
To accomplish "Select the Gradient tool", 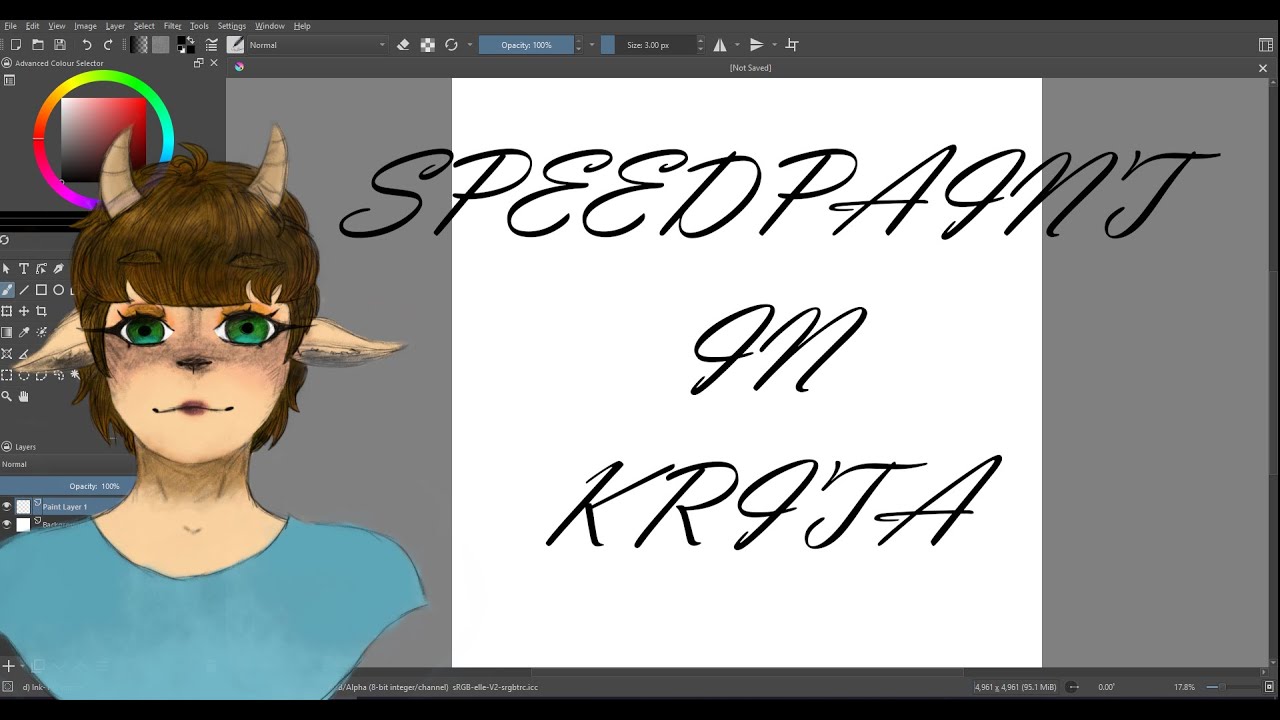I will [x=7, y=332].
